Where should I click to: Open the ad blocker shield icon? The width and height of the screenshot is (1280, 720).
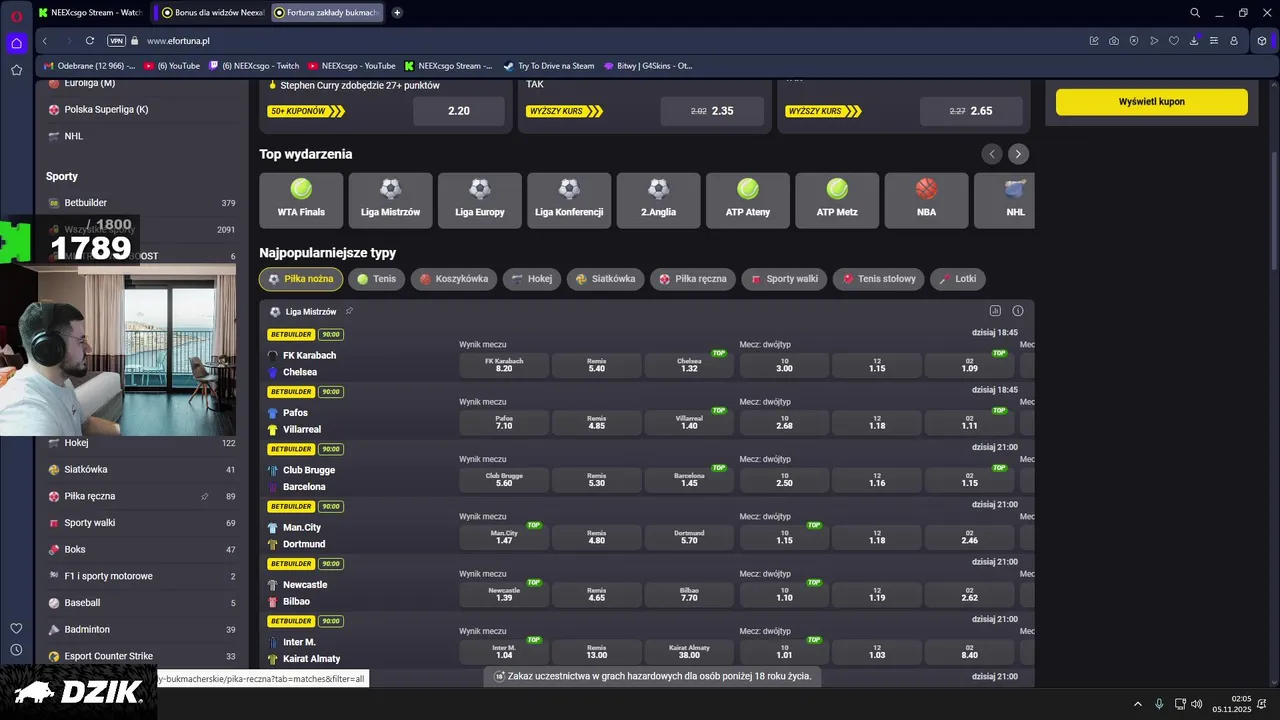click(x=1134, y=41)
